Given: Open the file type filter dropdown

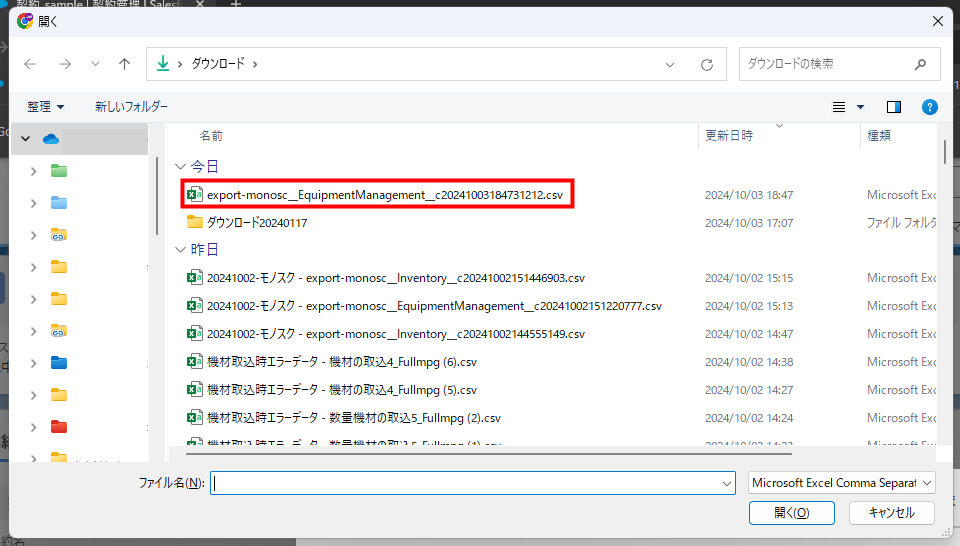Looking at the screenshot, I should pos(841,483).
